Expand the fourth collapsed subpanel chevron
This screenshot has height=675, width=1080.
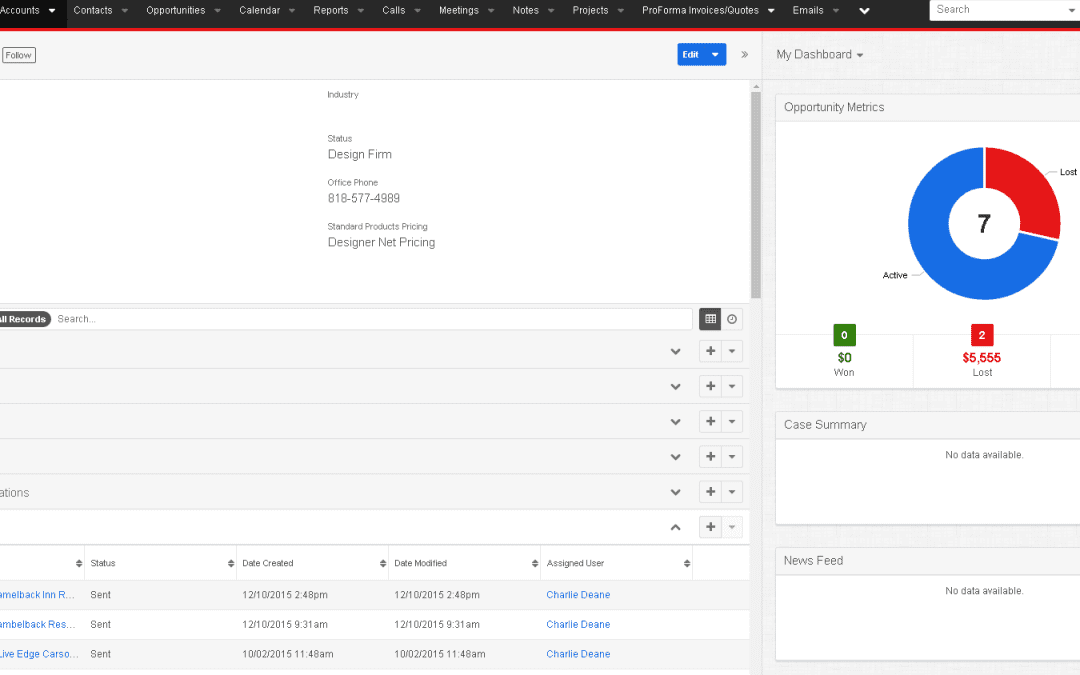[676, 457]
